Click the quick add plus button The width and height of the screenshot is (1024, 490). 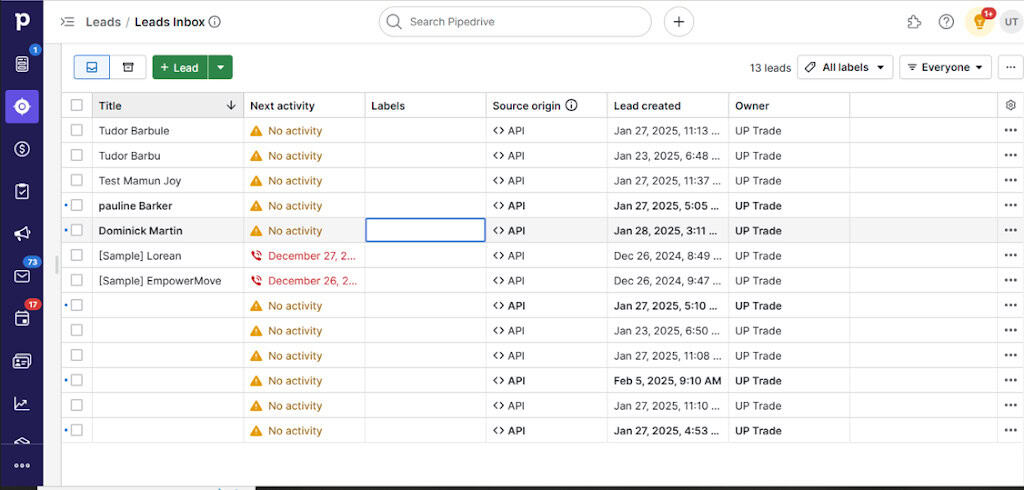(679, 22)
